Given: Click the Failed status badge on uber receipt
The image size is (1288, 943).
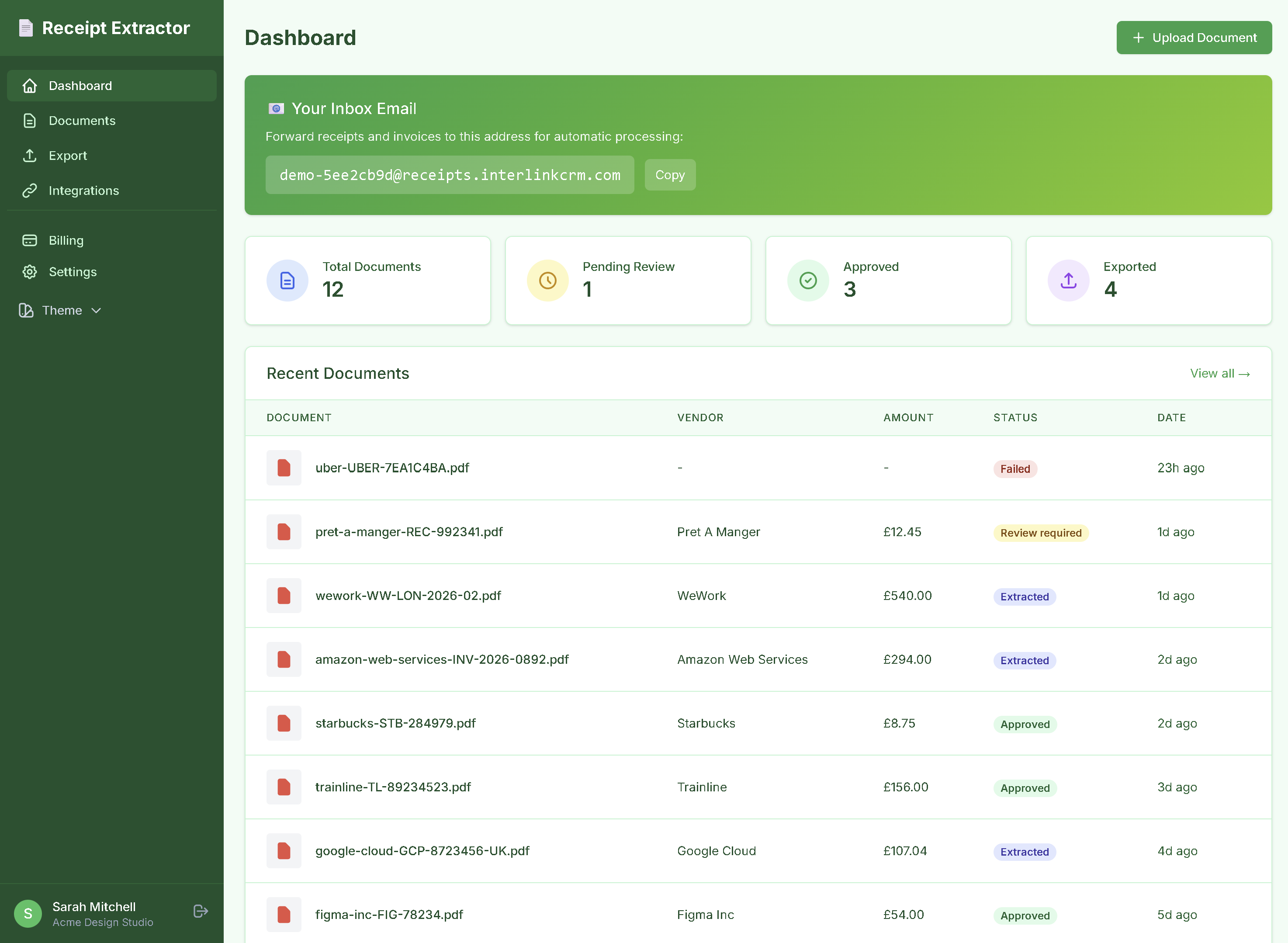Looking at the screenshot, I should [1014, 468].
